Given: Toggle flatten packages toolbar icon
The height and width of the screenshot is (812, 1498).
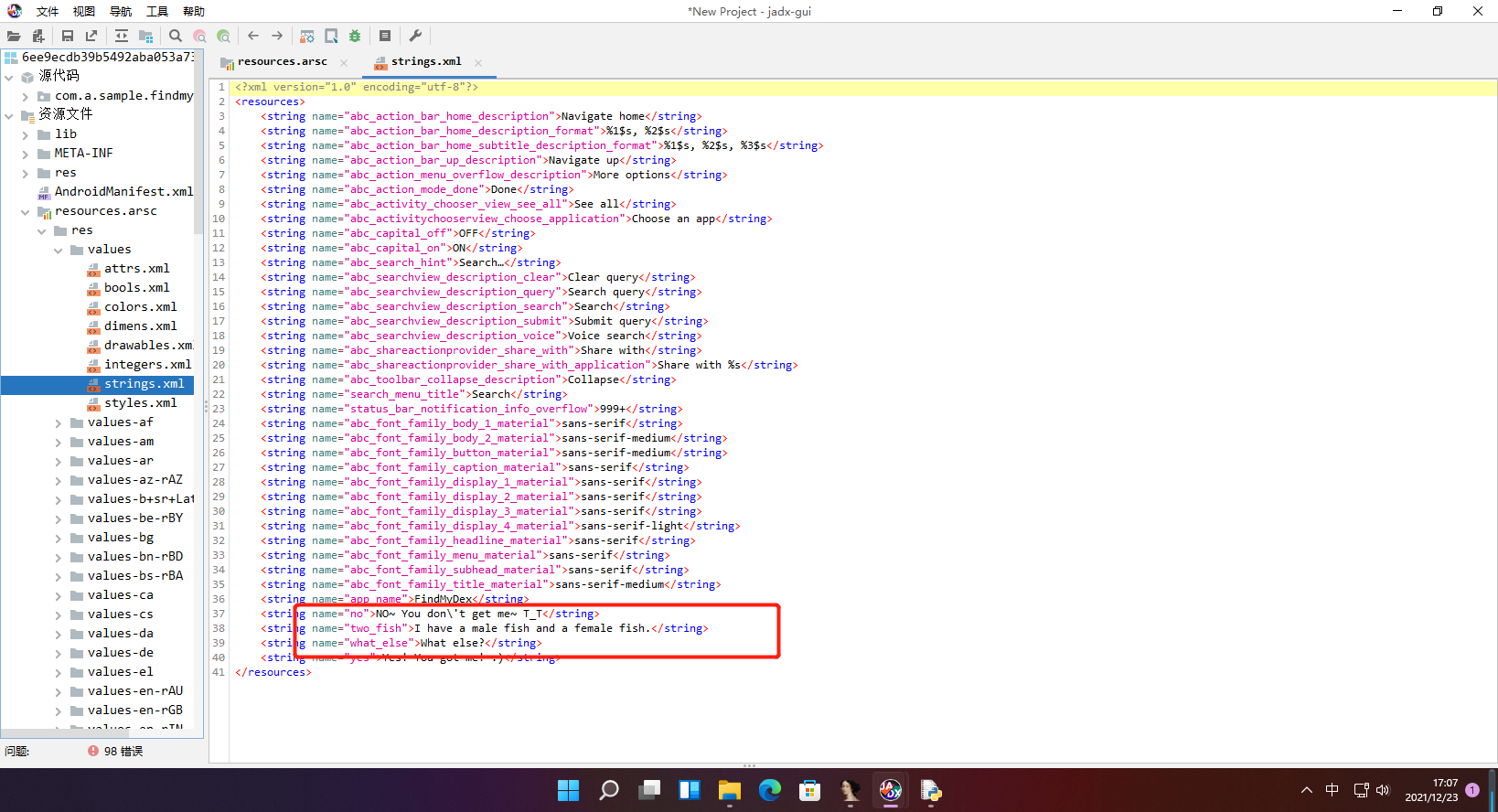Looking at the screenshot, I should click(145, 36).
